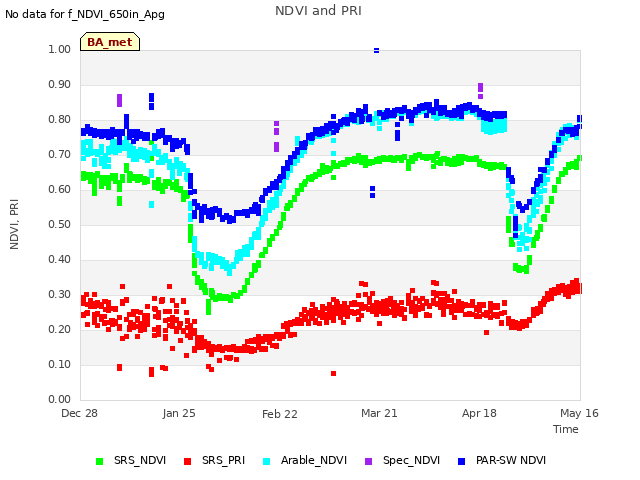Click the Spec_NDVI purple legend swatch
The height and width of the screenshot is (480, 640).
(x=368, y=461)
